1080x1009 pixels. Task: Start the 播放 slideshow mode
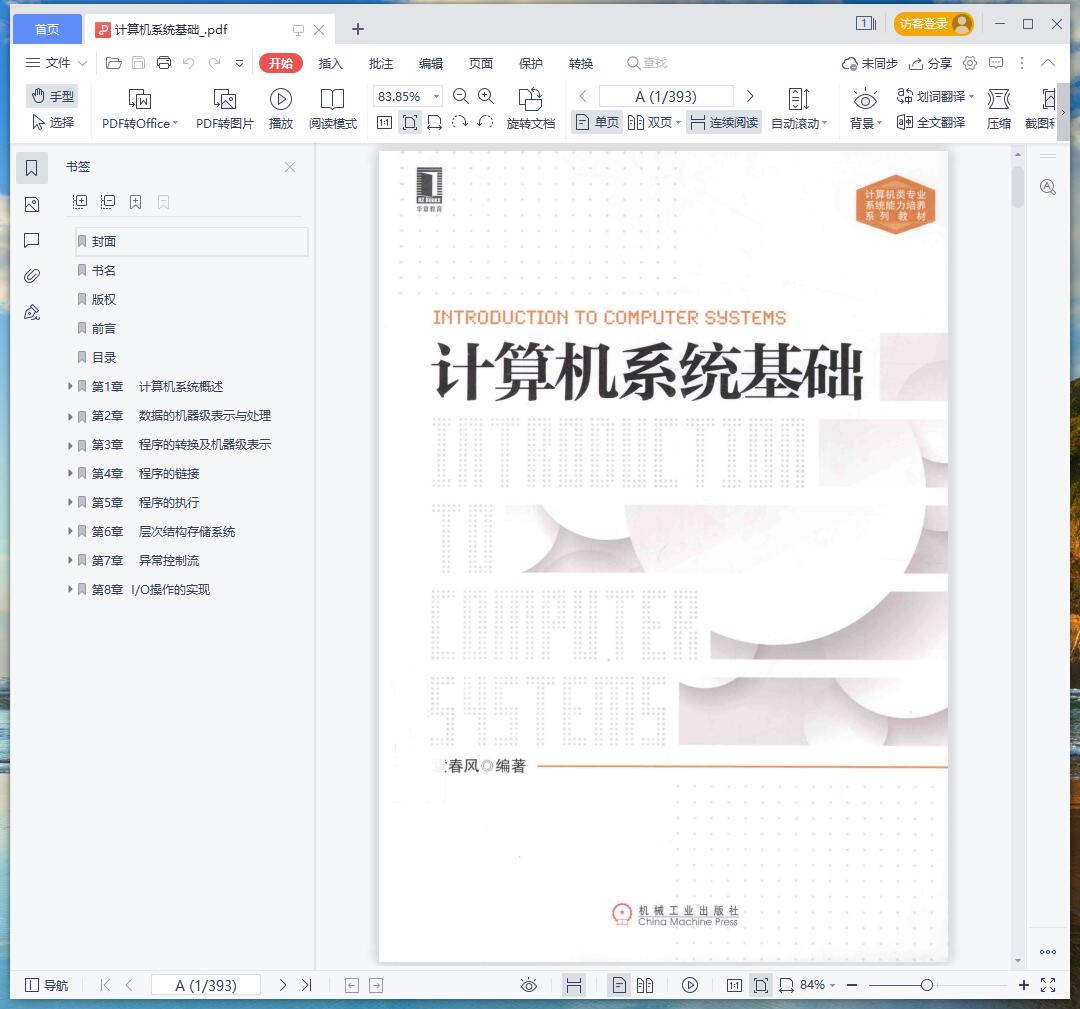tap(280, 109)
